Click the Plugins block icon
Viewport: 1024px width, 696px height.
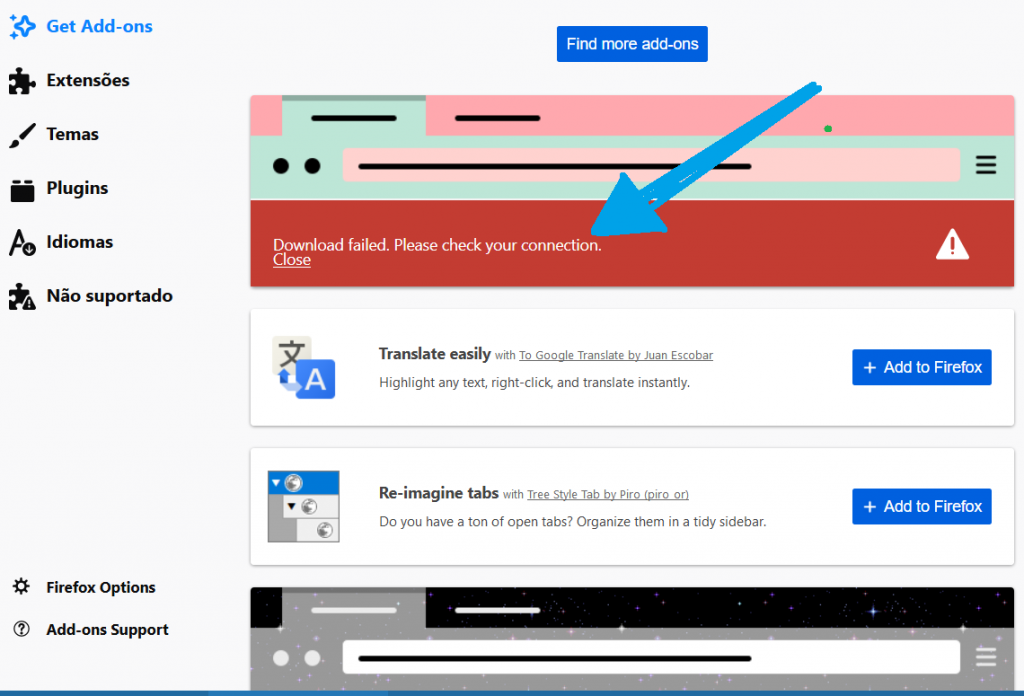point(22,190)
